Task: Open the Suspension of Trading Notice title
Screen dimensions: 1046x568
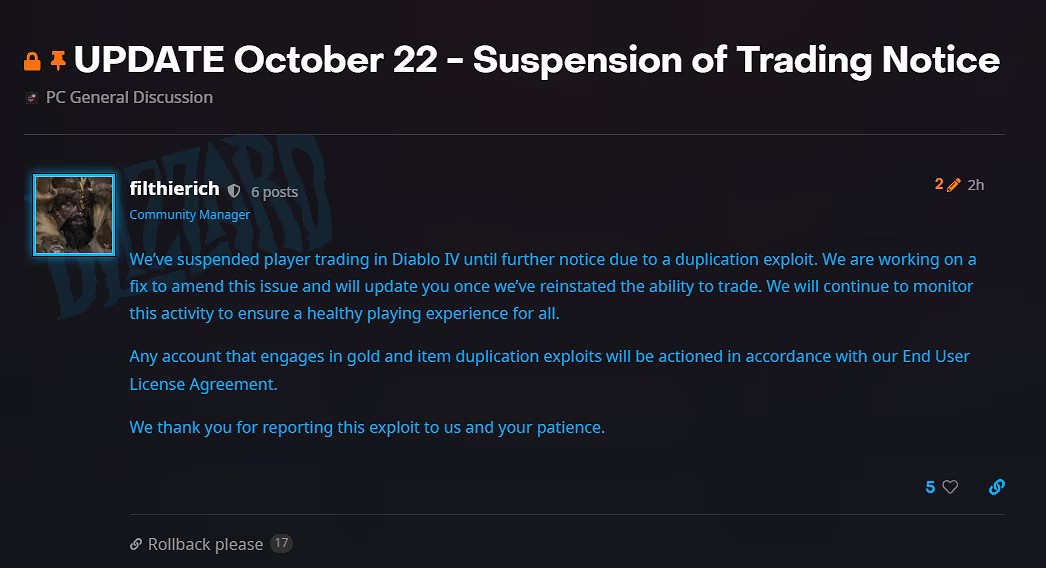Action: coord(536,60)
